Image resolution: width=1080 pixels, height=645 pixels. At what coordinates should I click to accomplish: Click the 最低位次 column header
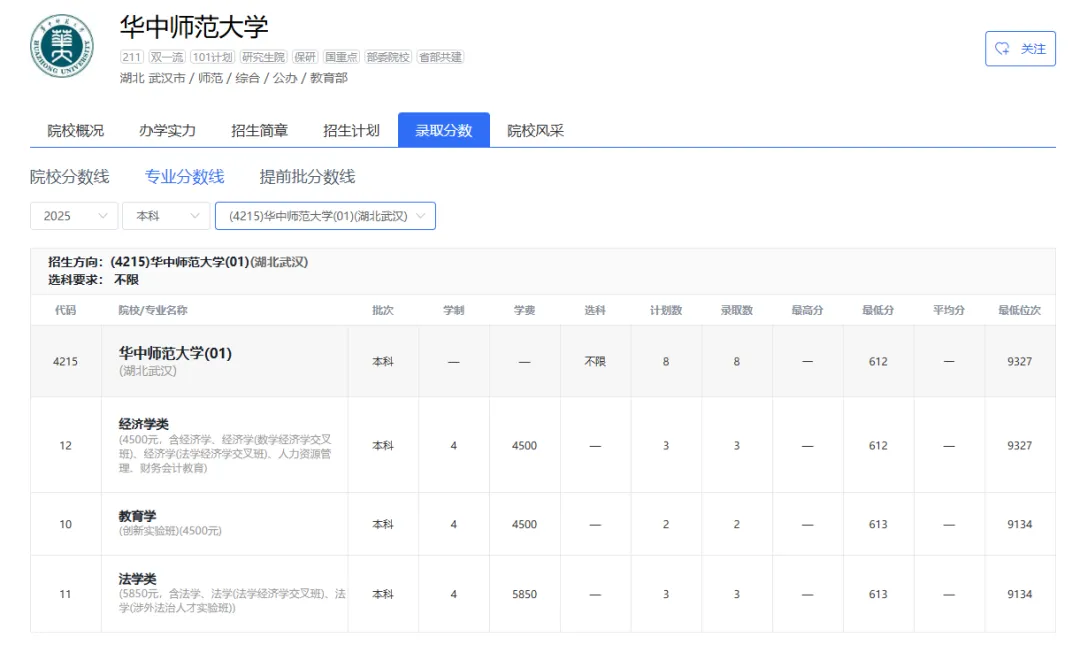(x=1019, y=310)
